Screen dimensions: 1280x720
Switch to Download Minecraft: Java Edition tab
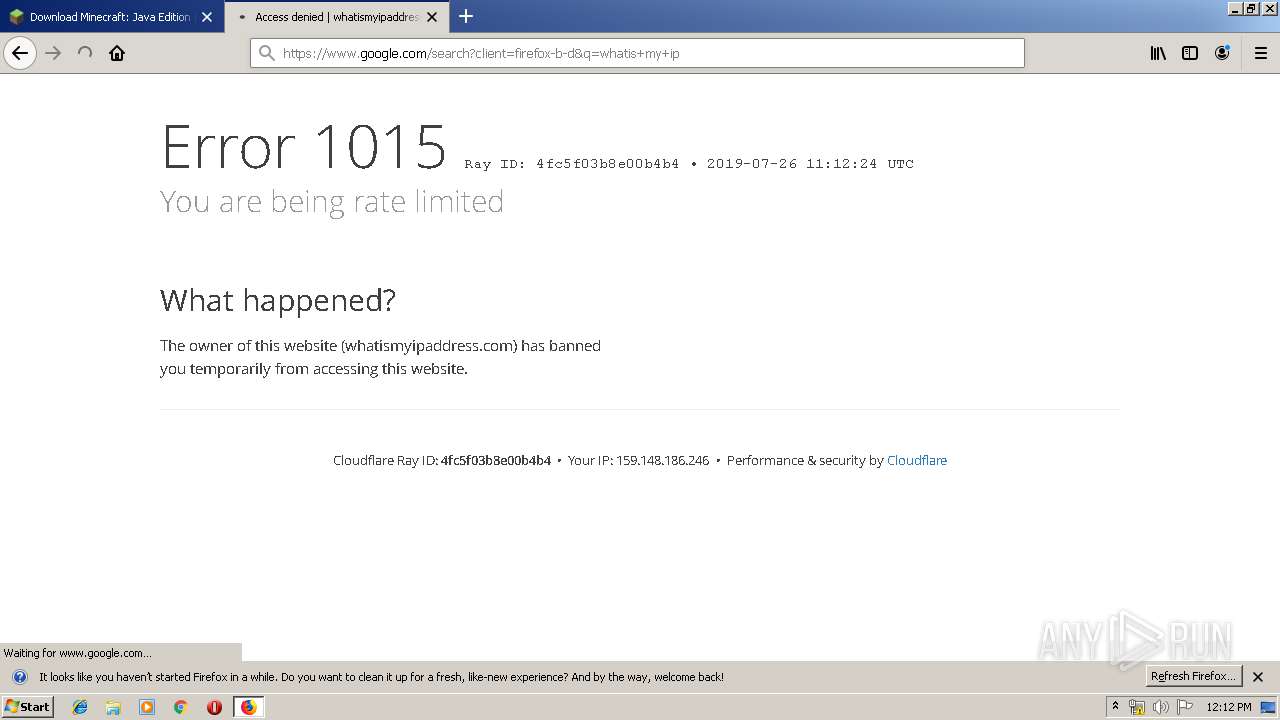(112, 17)
